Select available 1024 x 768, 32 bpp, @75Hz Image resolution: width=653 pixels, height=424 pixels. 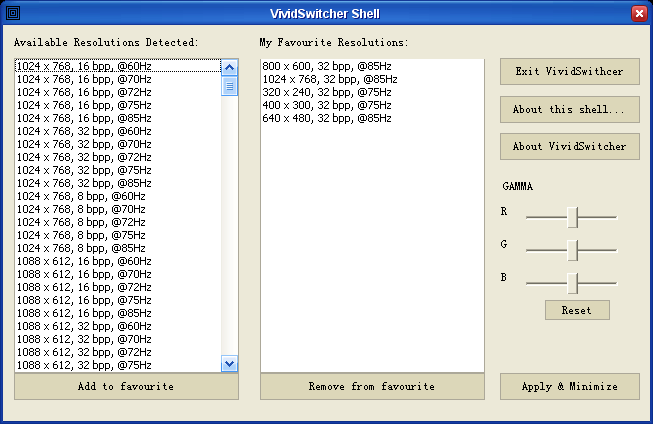pos(118,170)
